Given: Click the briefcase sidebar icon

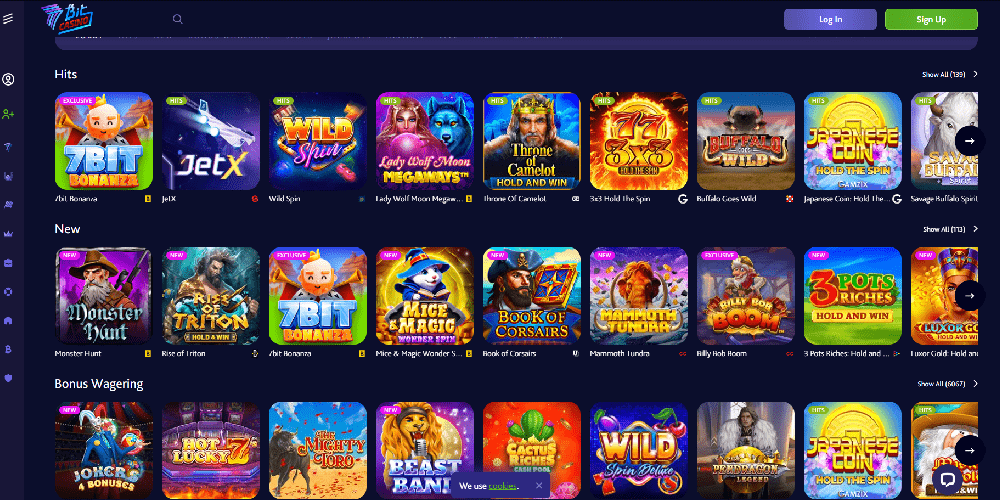Looking at the screenshot, I should click(8, 263).
